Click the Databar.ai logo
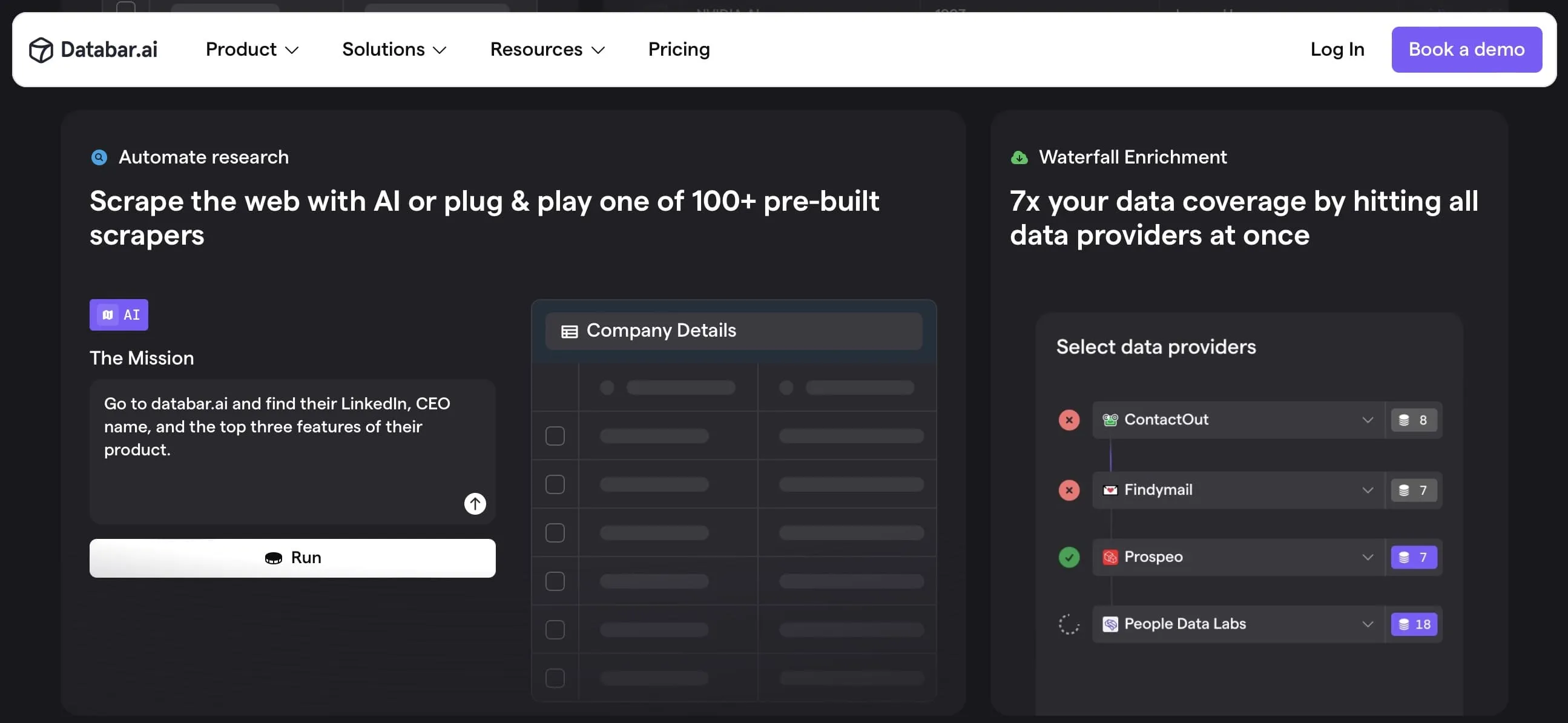 point(93,49)
